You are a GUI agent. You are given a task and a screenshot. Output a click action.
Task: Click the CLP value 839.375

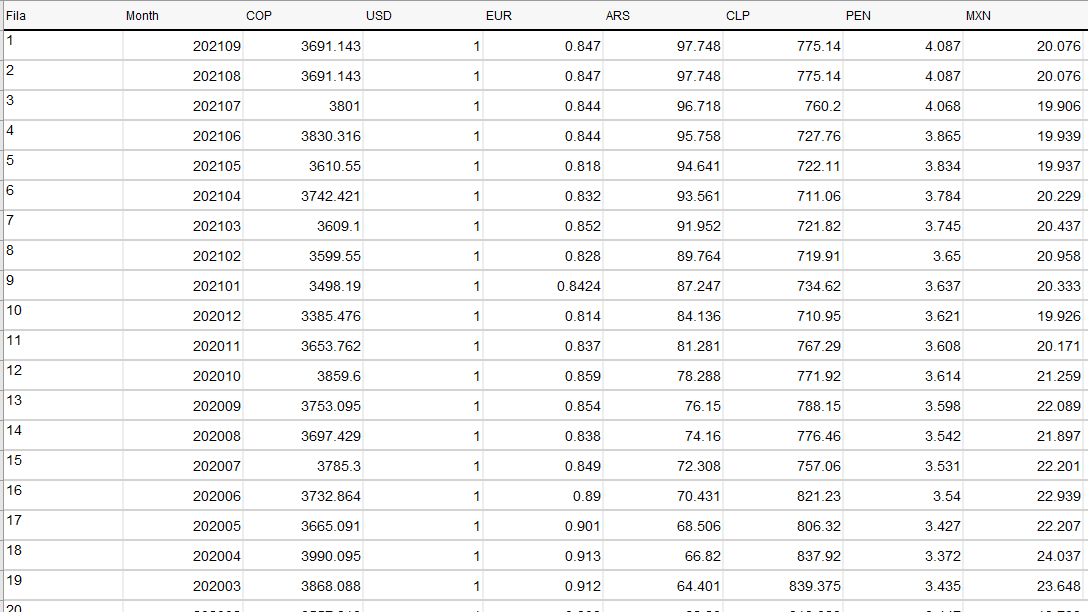(x=815, y=586)
